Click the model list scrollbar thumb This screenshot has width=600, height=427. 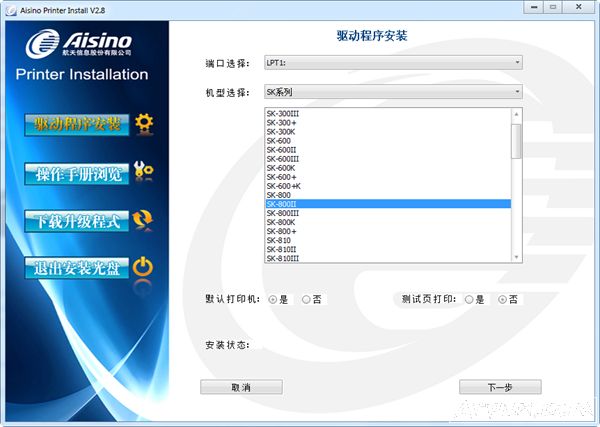pyautogui.click(x=516, y=140)
